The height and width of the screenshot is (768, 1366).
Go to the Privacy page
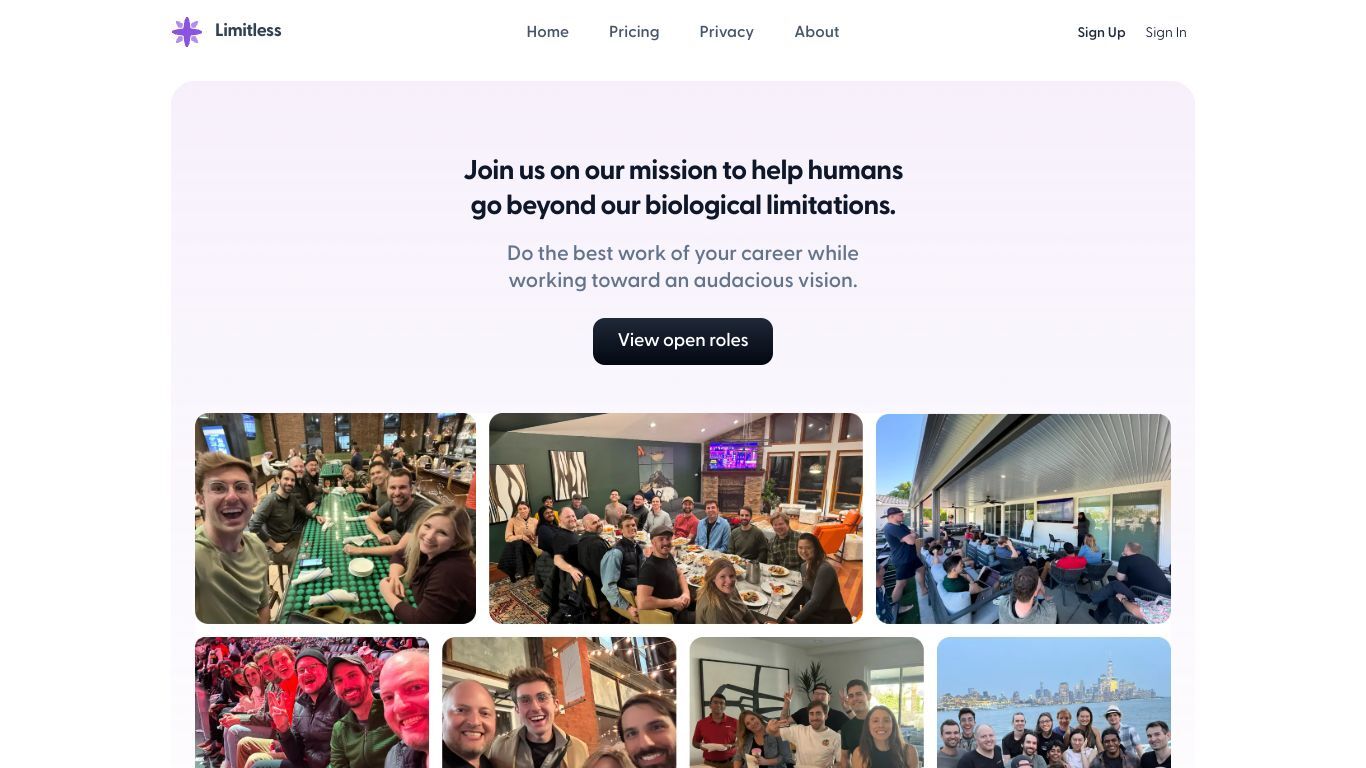tap(726, 32)
